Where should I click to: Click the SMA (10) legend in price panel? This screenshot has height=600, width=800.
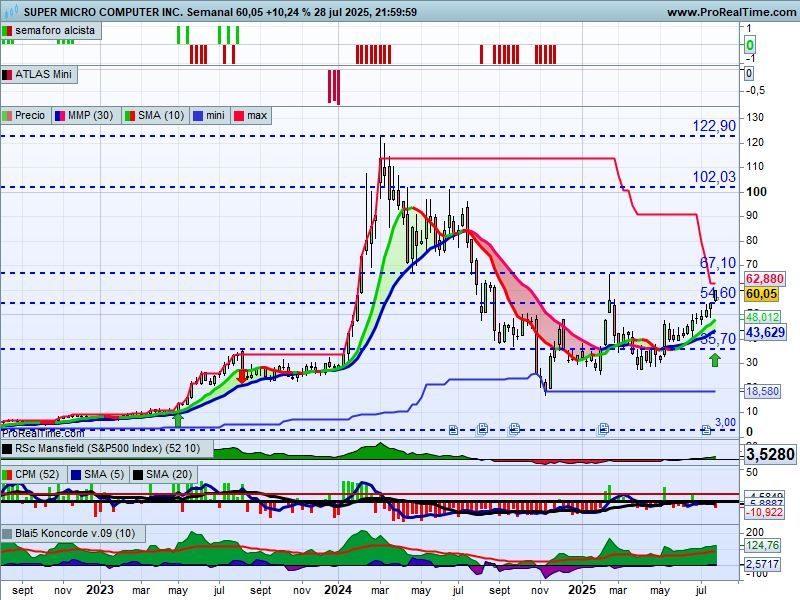[x=161, y=115]
